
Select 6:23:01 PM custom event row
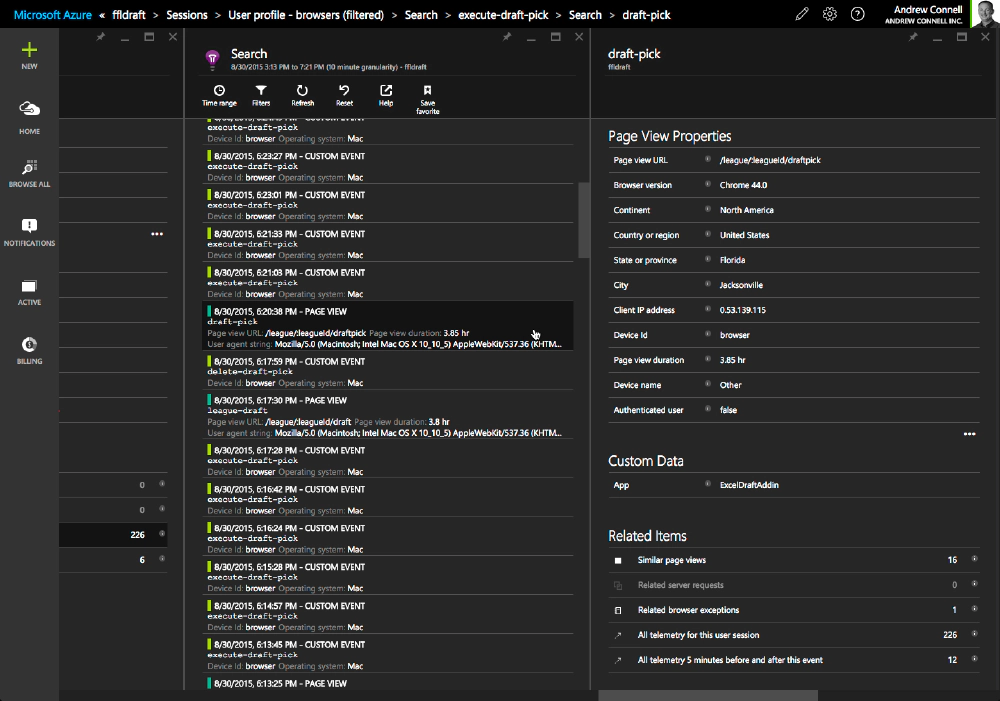[x=388, y=205]
